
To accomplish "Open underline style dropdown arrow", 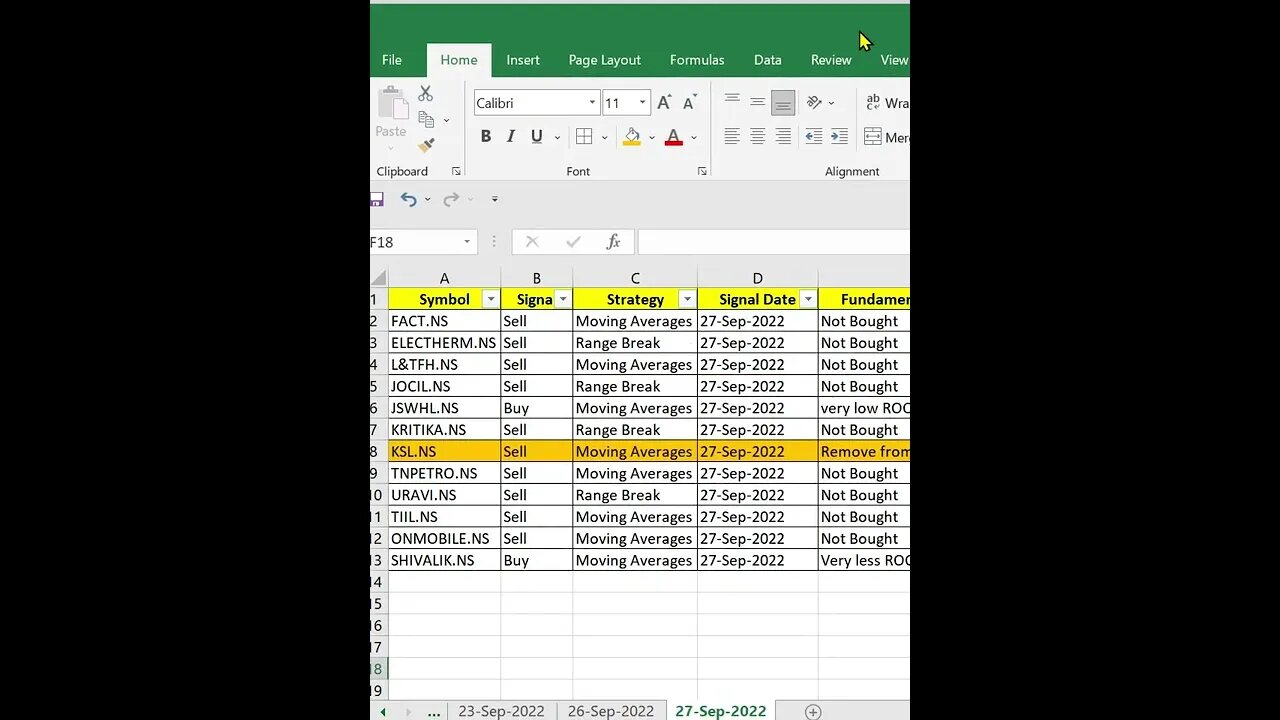I will (x=557, y=138).
